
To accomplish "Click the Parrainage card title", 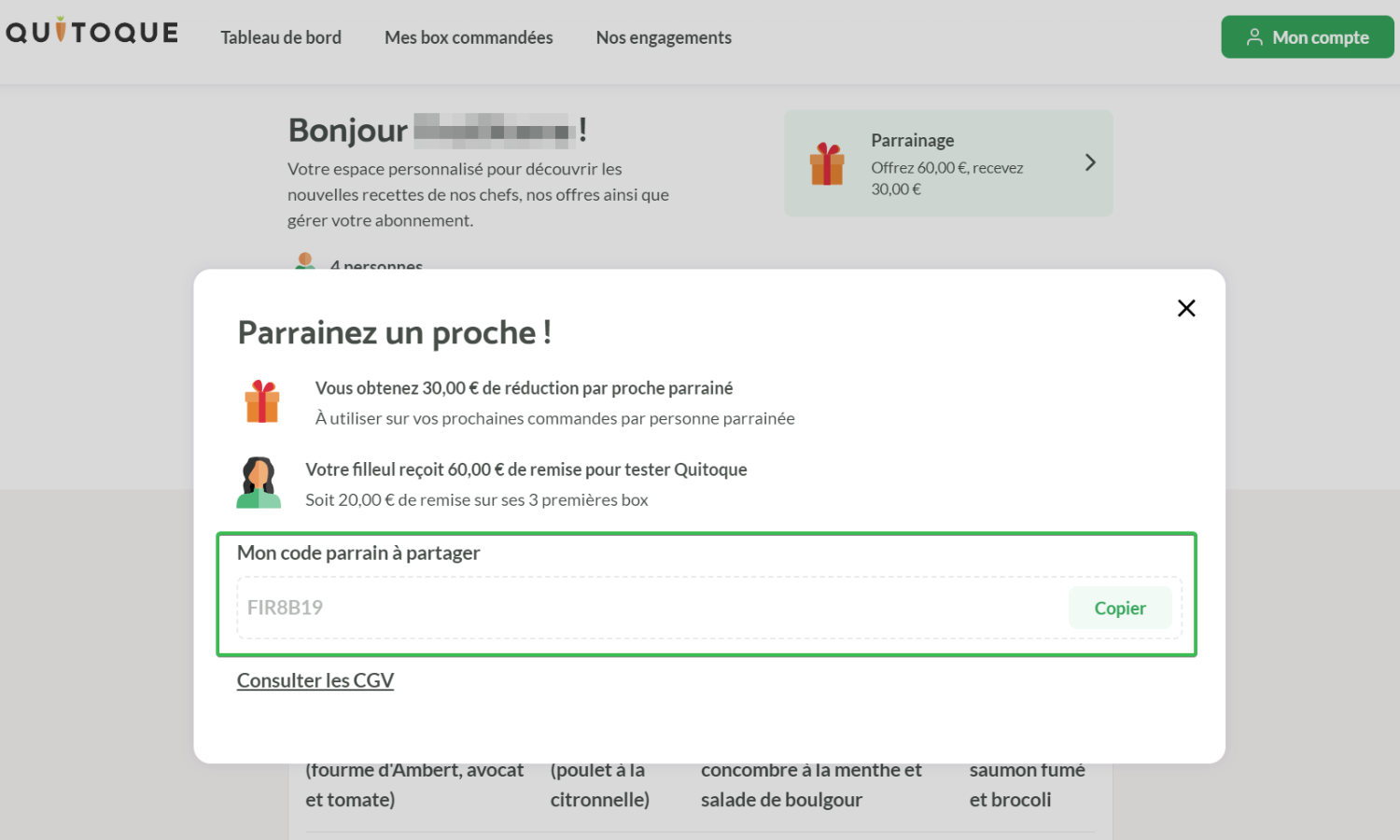I will click(x=913, y=140).
